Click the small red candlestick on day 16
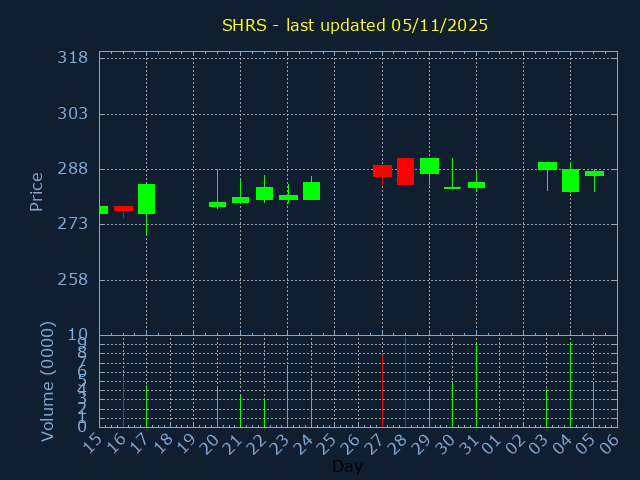 [x=123, y=208]
